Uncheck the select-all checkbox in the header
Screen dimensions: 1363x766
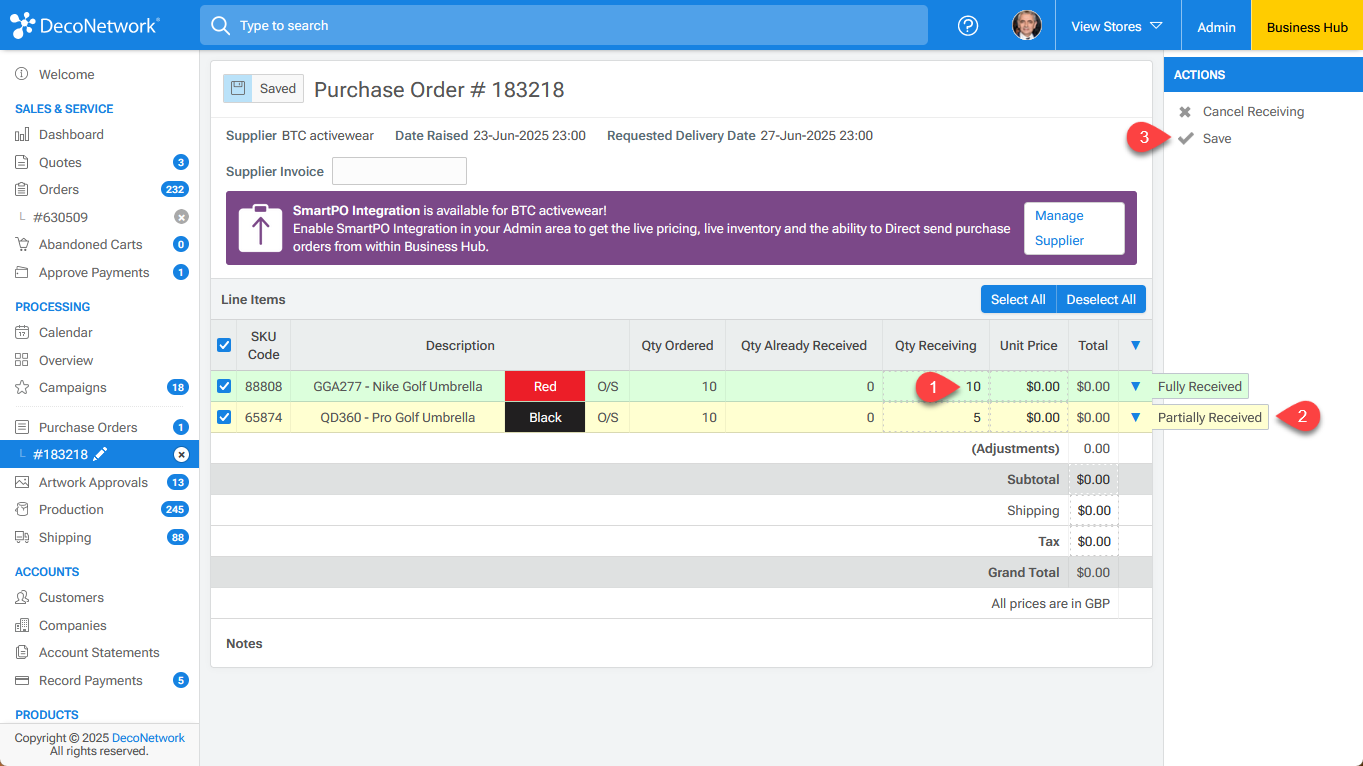click(x=224, y=345)
